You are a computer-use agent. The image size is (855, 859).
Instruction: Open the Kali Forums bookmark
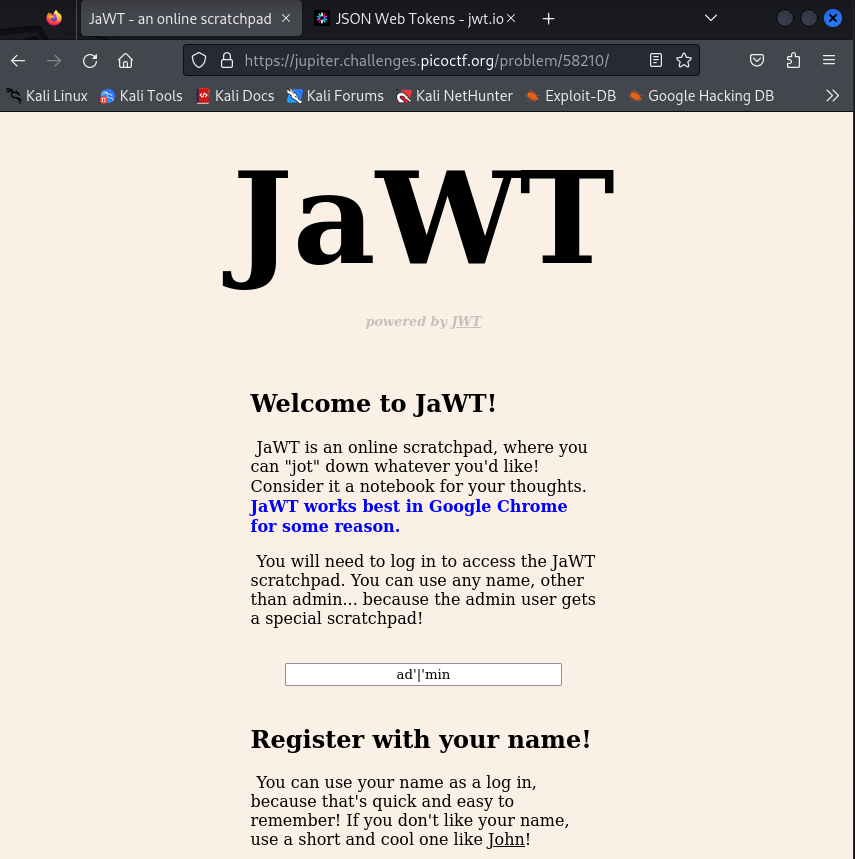[x=335, y=96]
